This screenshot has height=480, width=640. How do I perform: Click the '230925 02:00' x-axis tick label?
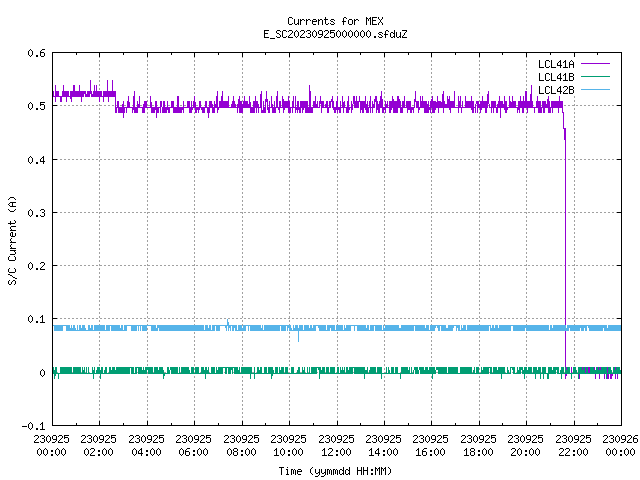pos(98,446)
